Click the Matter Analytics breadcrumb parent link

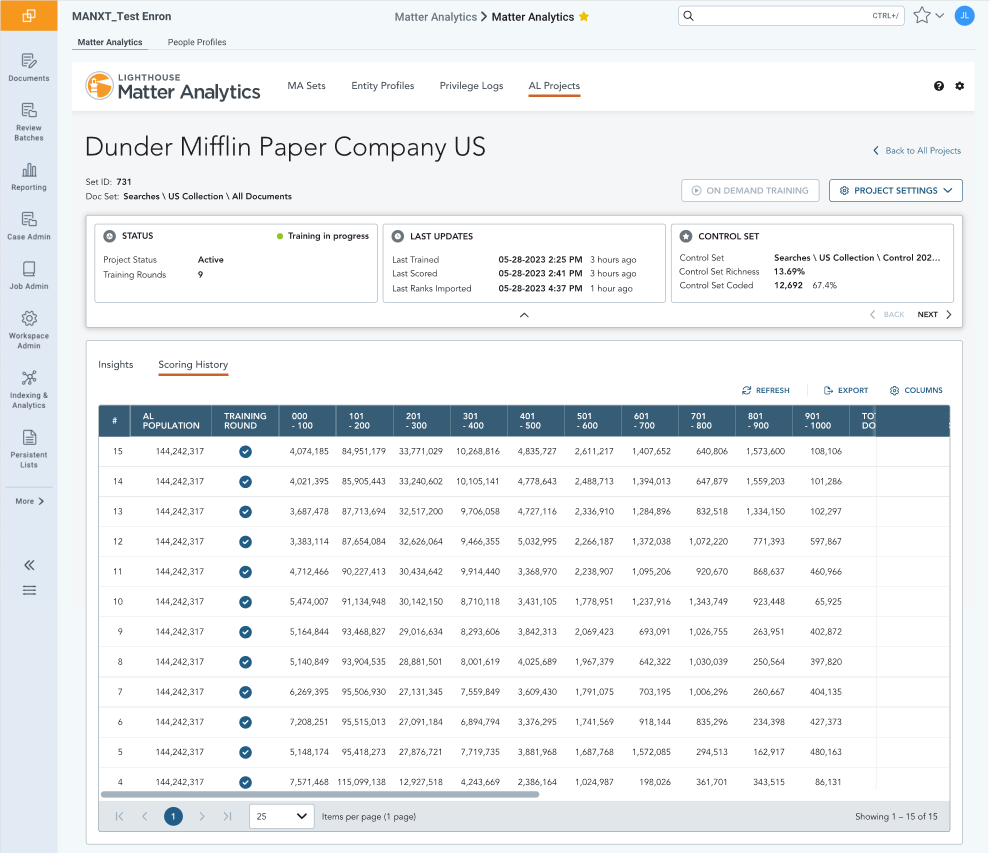click(436, 17)
